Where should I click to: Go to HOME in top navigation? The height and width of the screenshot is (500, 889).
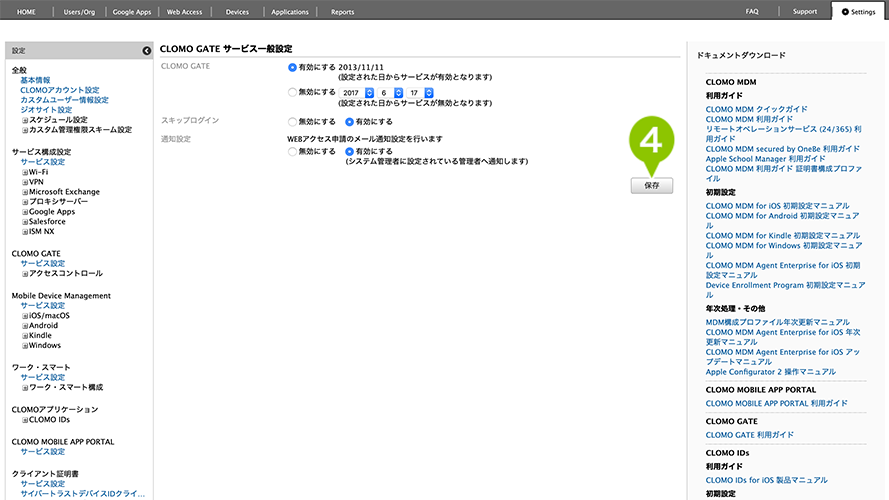point(26,12)
